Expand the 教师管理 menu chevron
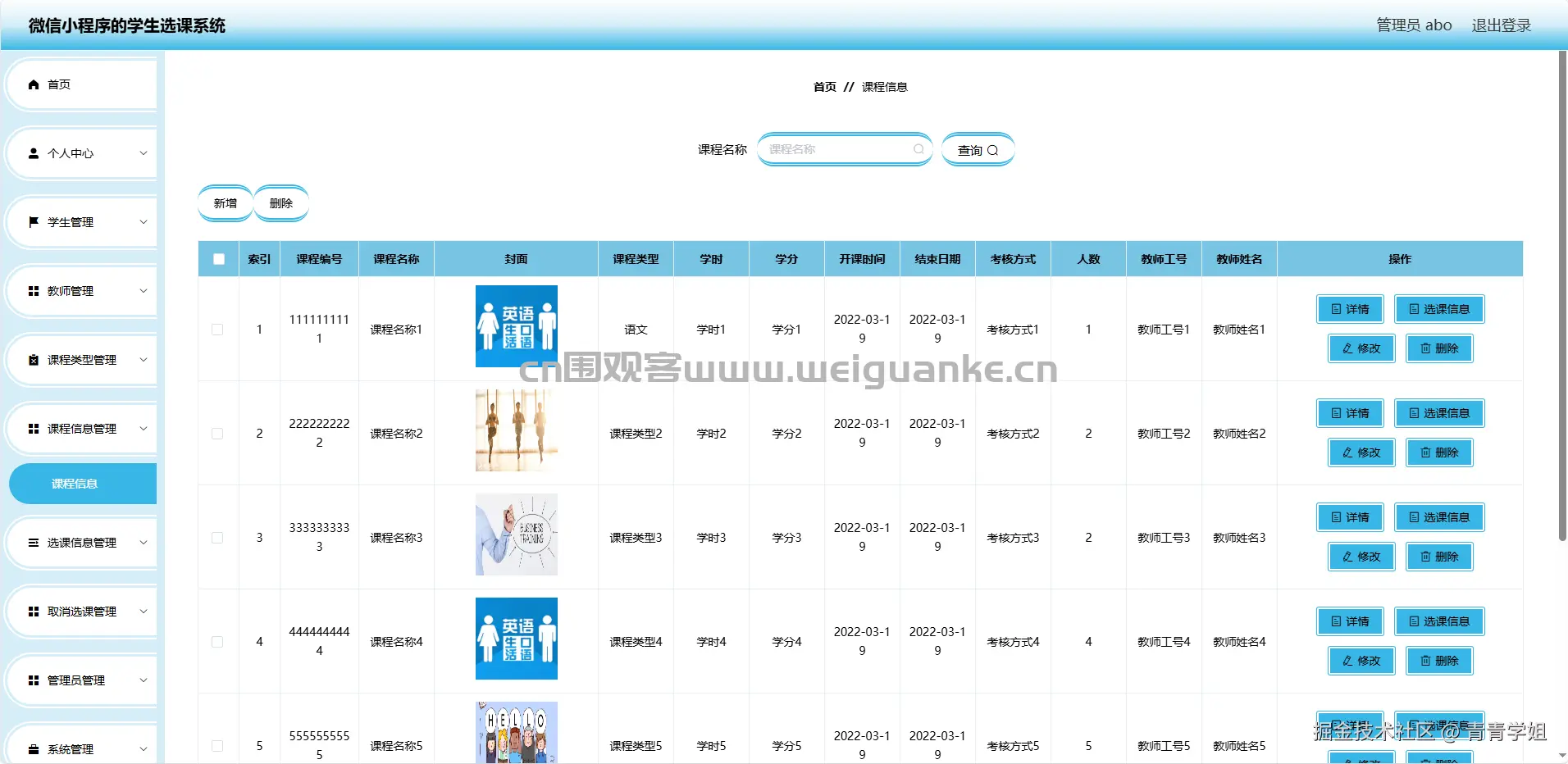The image size is (1568, 764). [144, 291]
